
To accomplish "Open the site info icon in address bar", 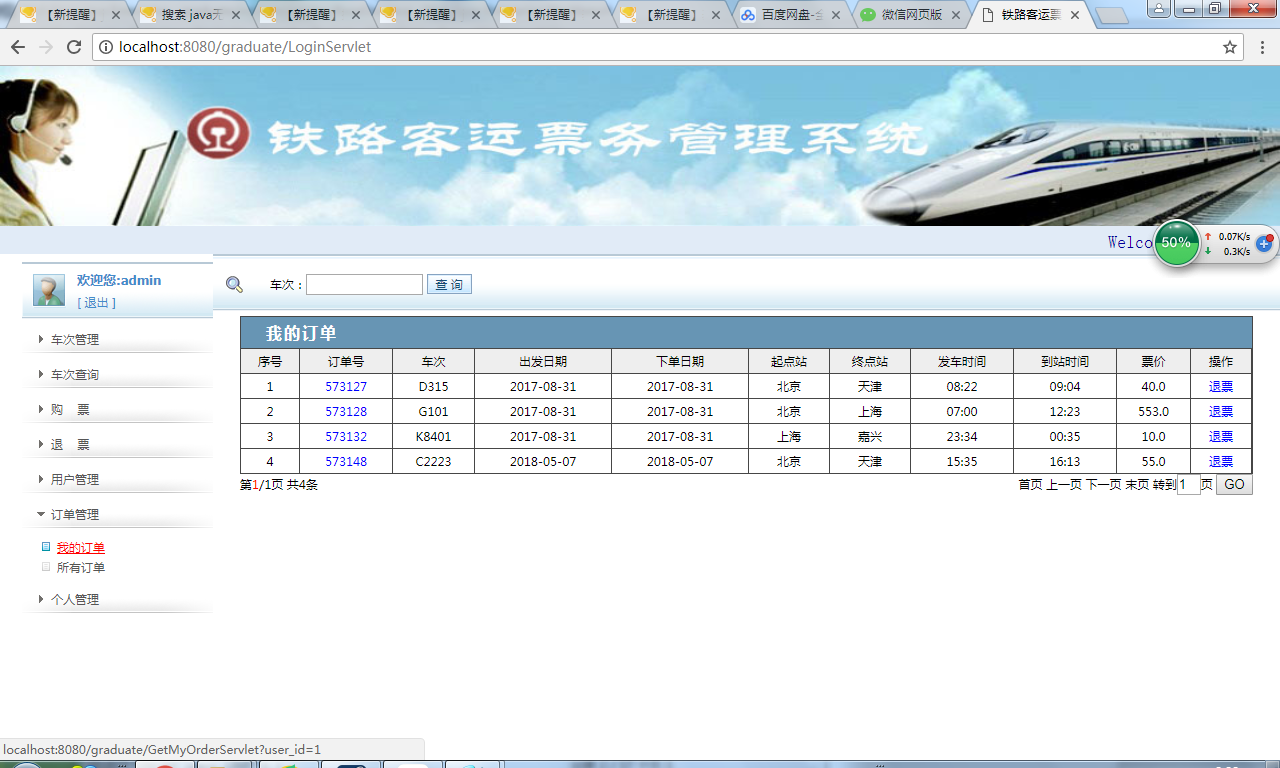I will click(x=106, y=46).
